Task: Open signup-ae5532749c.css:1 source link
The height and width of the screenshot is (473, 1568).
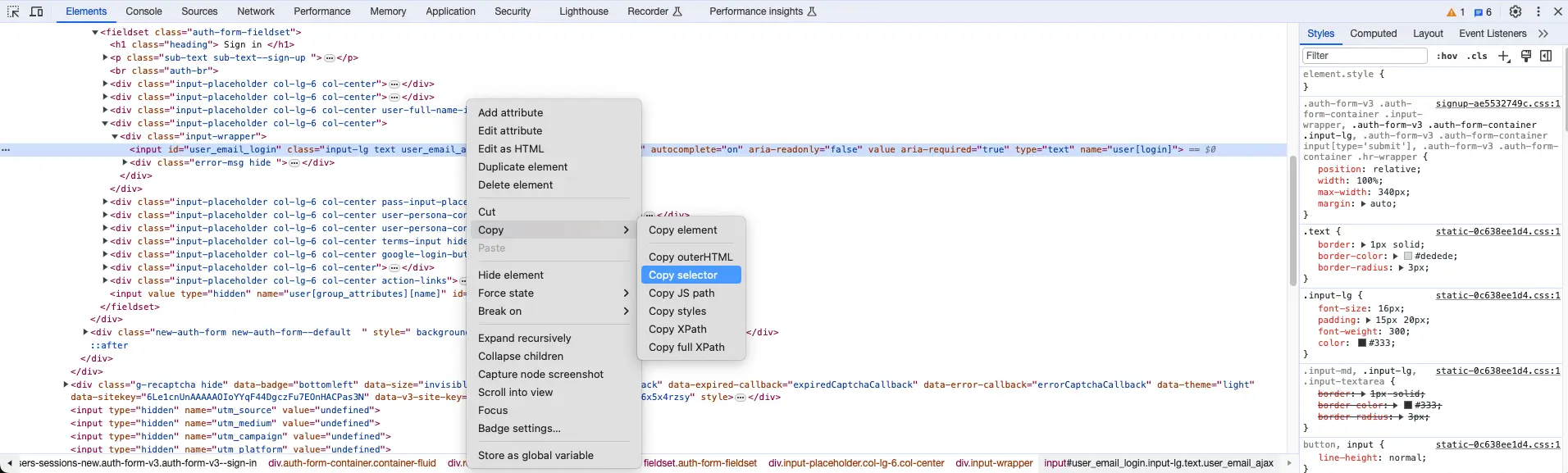Action: (1497, 104)
